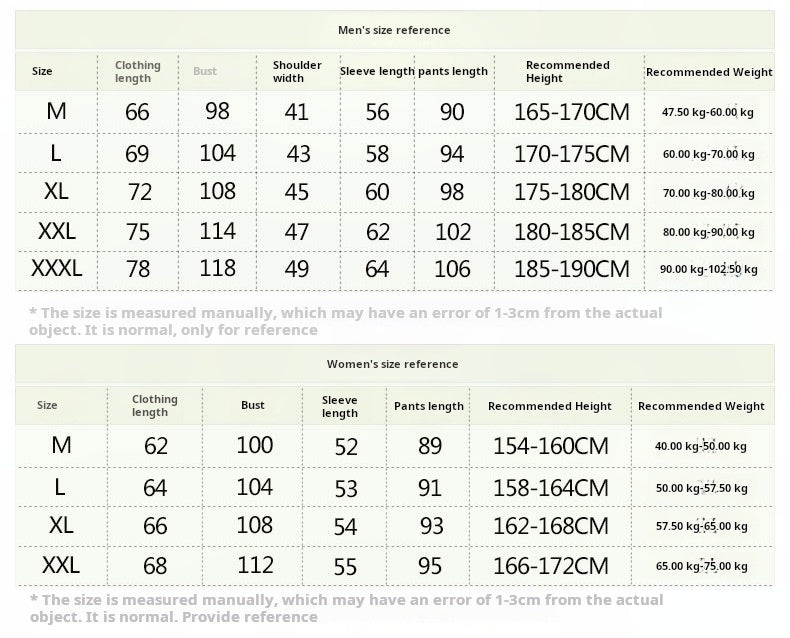Click the XXXL size row label
Image resolution: width=790 pixels, height=638 pixels.
pos(57,269)
